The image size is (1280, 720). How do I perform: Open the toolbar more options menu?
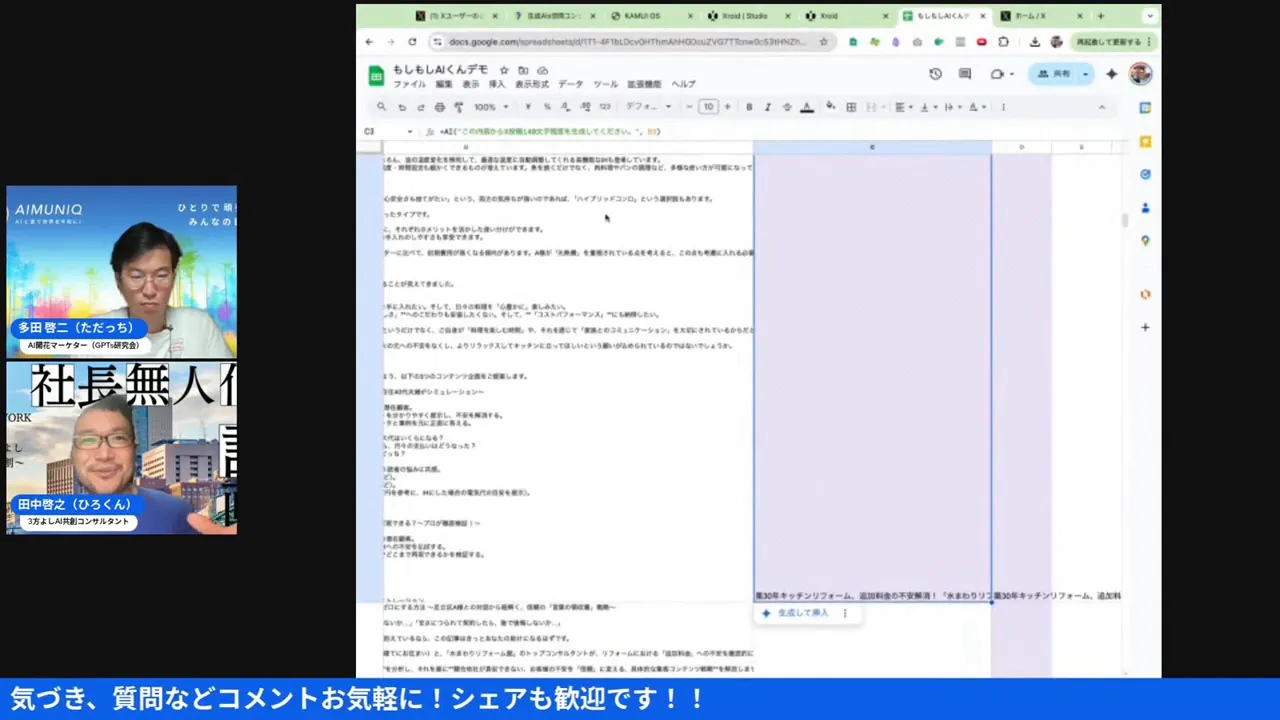[x=1003, y=107]
